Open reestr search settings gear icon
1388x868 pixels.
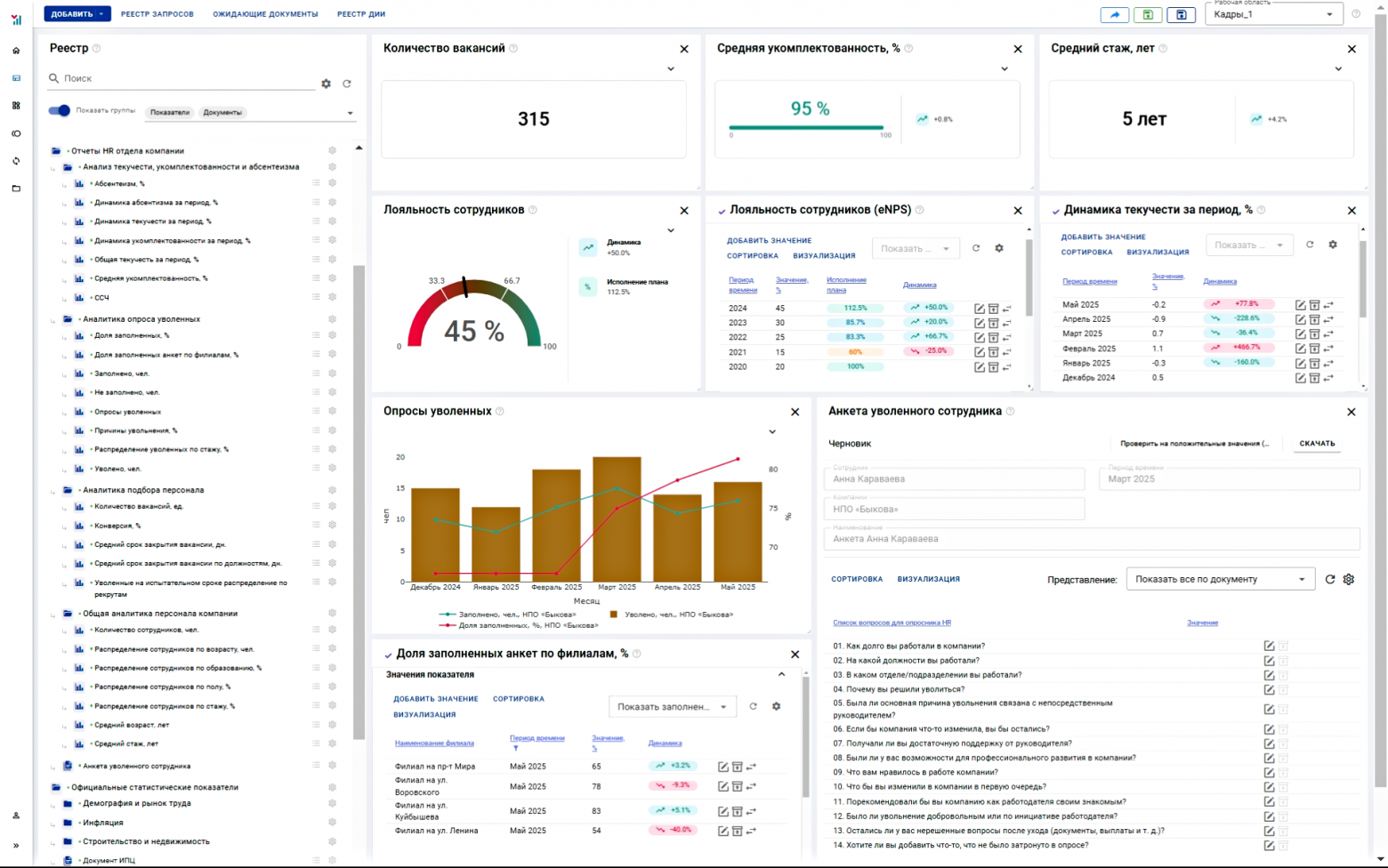(x=326, y=83)
